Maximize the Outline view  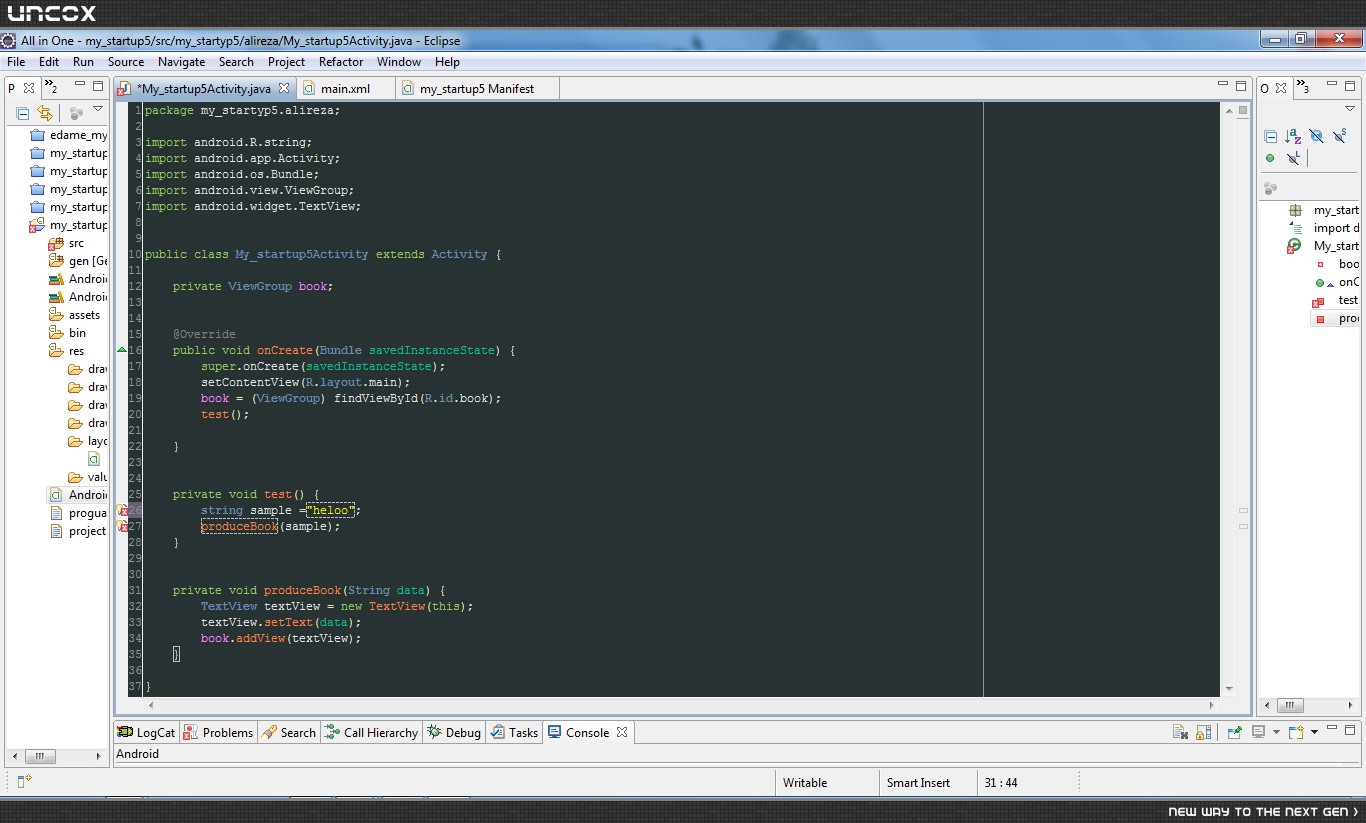(x=1351, y=86)
